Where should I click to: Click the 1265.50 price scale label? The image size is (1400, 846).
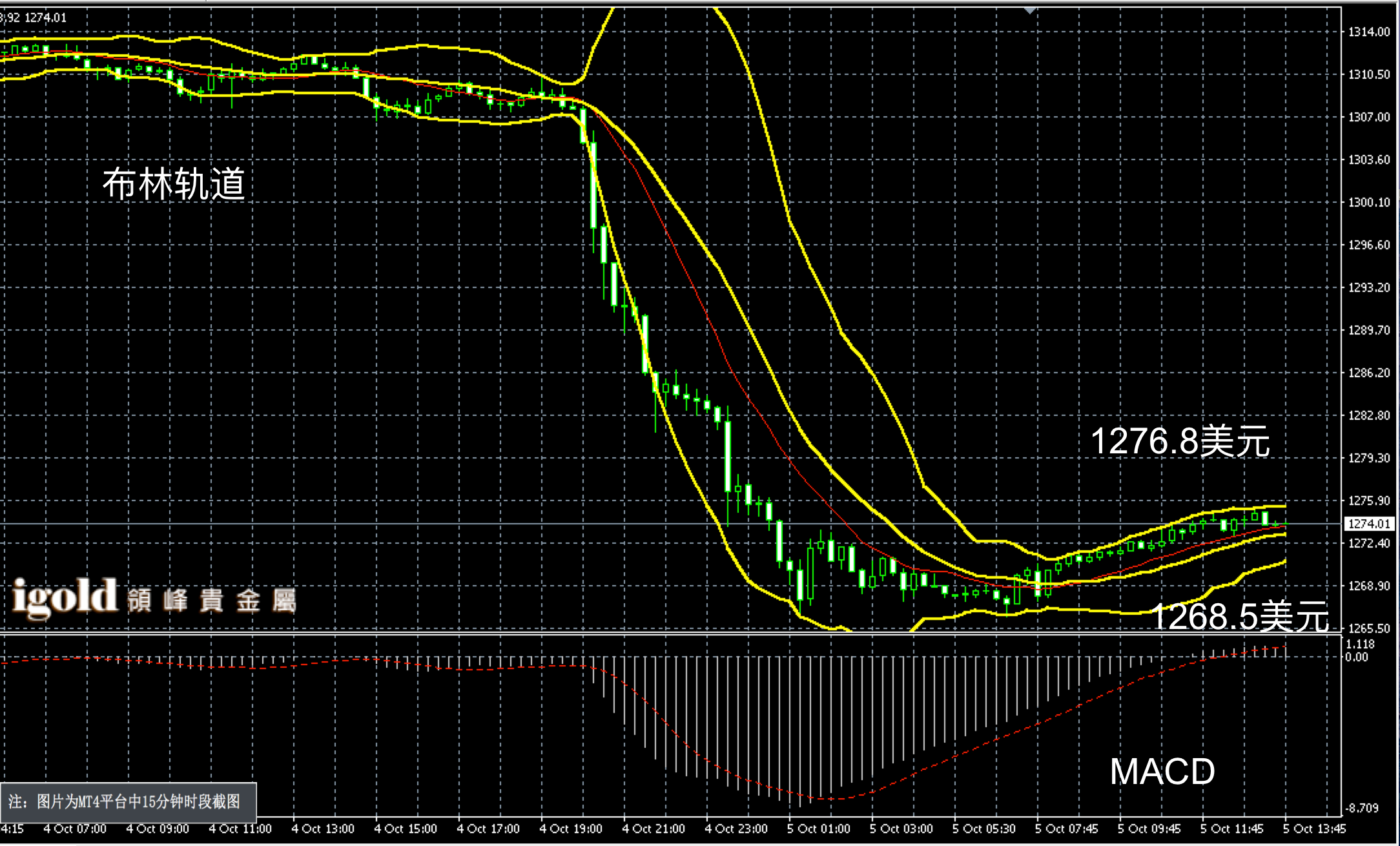pyautogui.click(x=1368, y=628)
